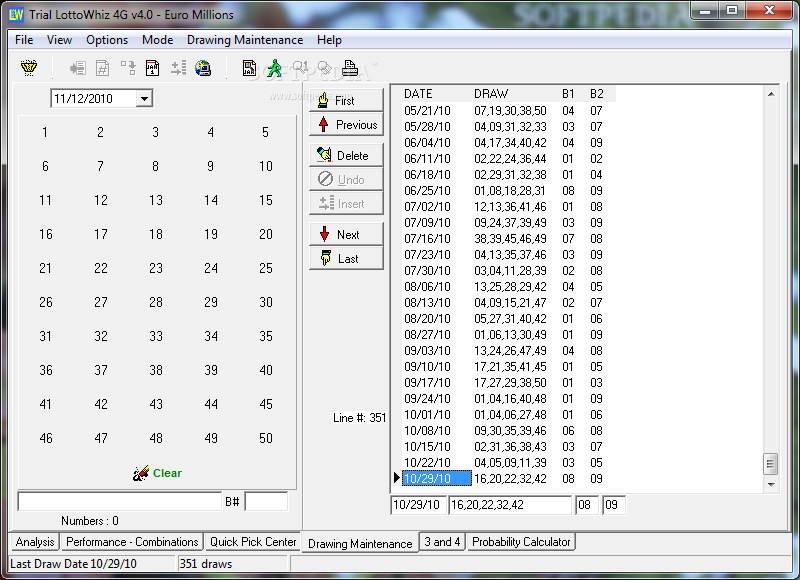This screenshot has width=800, height=580.
Task: Click the B# bonus number input field
Action: coord(266,501)
